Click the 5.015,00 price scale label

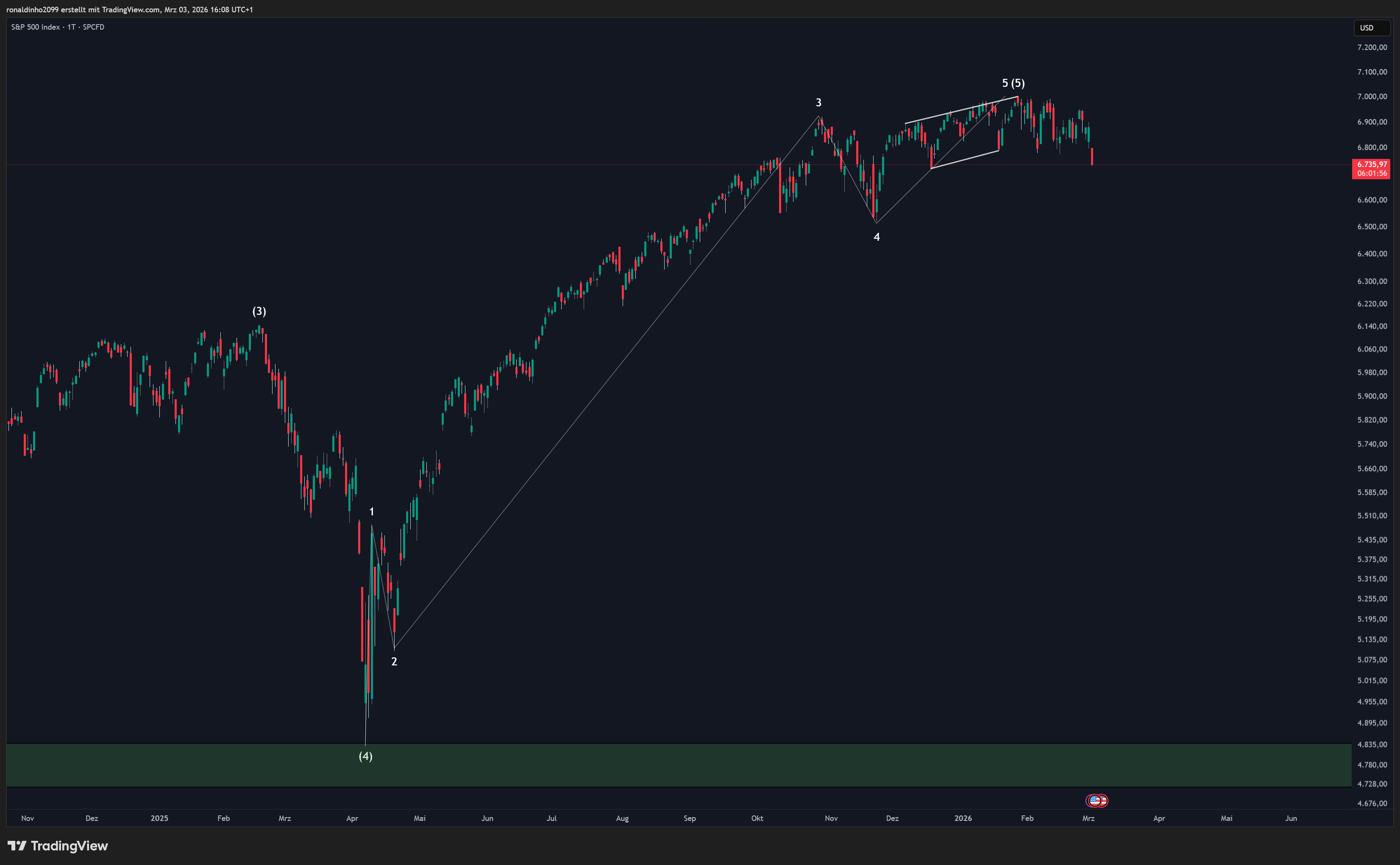click(x=1372, y=680)
